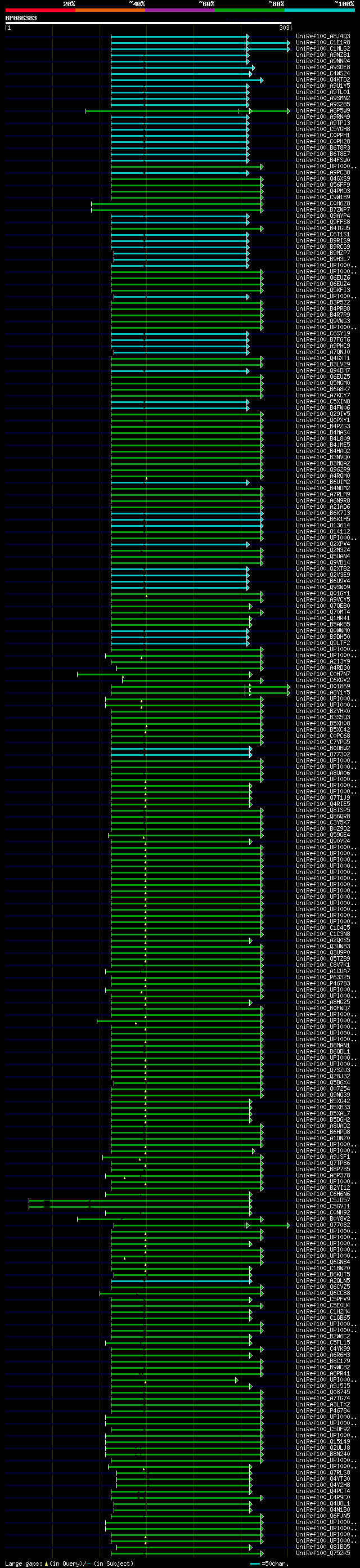The height and width of the screenshot is (1568, 360).
Task: Open UniRef100_Q6CC88 hit
Action: click(323, 1293)
